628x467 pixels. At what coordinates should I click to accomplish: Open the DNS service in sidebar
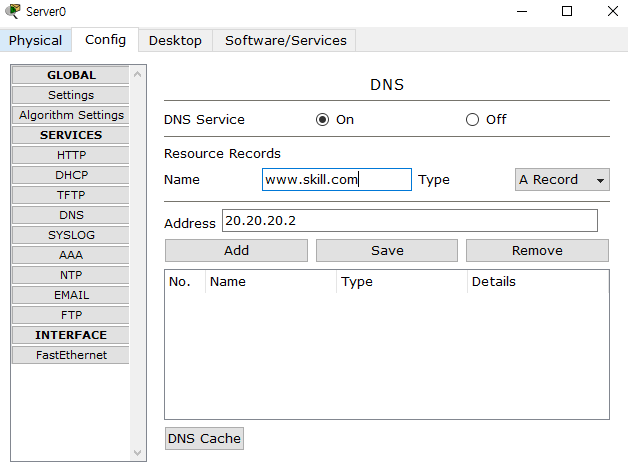71,215
